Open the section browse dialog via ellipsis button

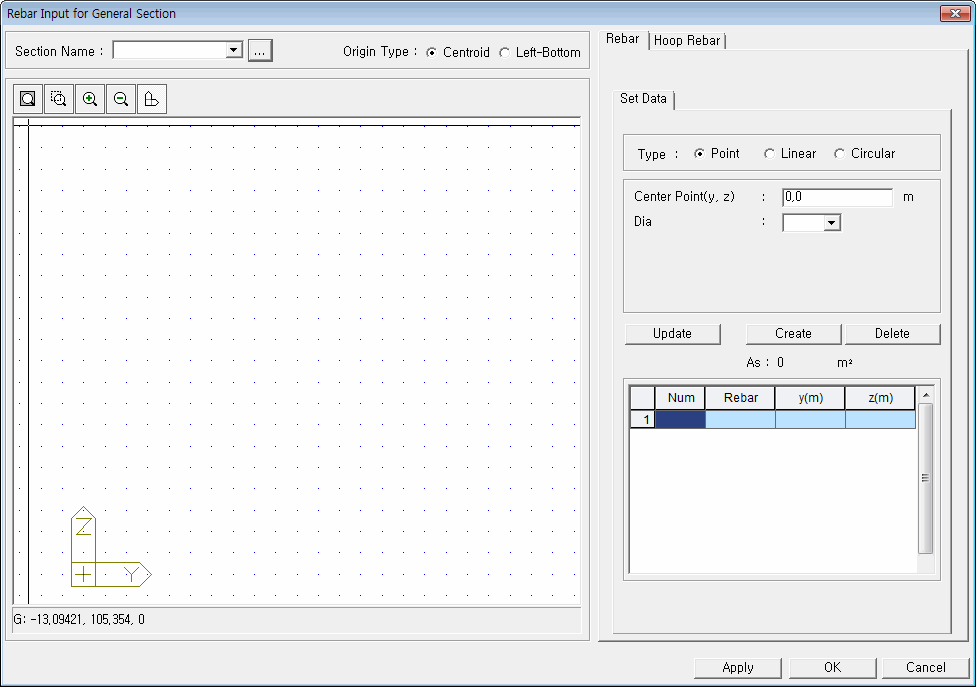[260, 51]
